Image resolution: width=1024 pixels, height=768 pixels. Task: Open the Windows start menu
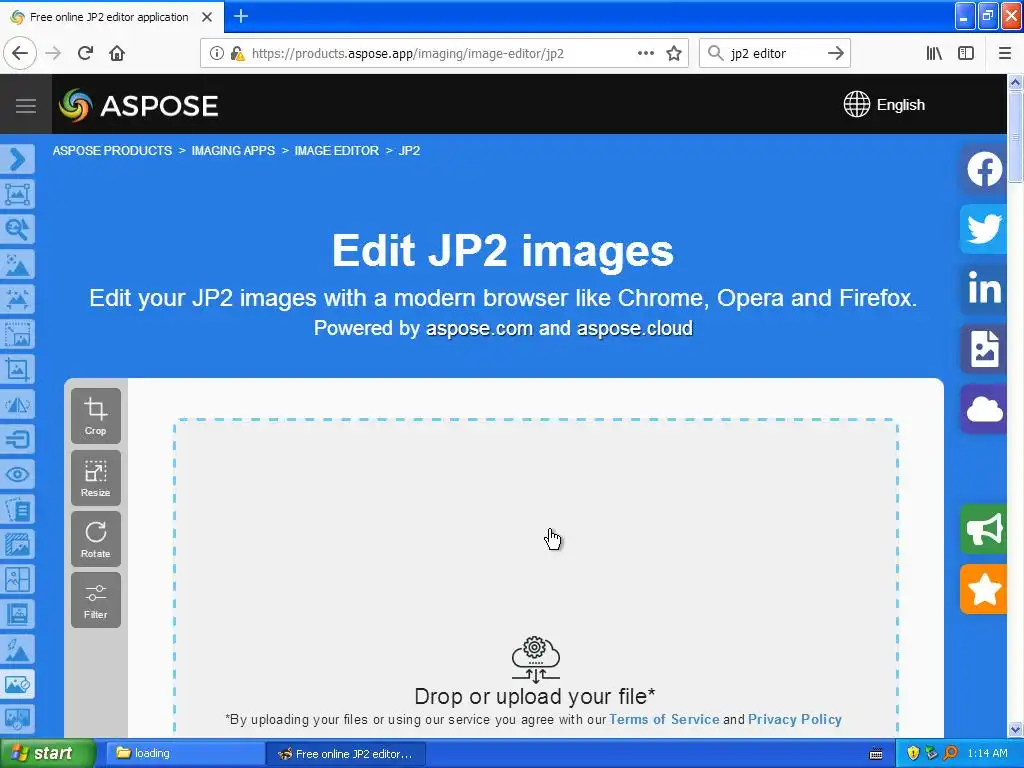48,754
